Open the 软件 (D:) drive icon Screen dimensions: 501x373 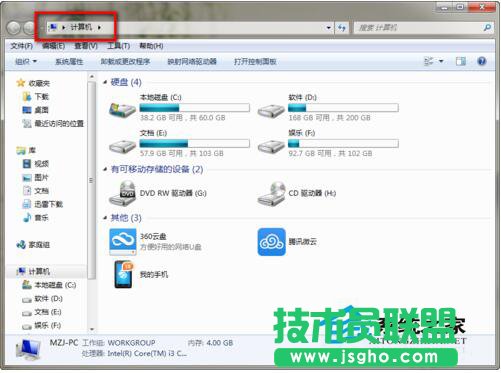point(271,110)
